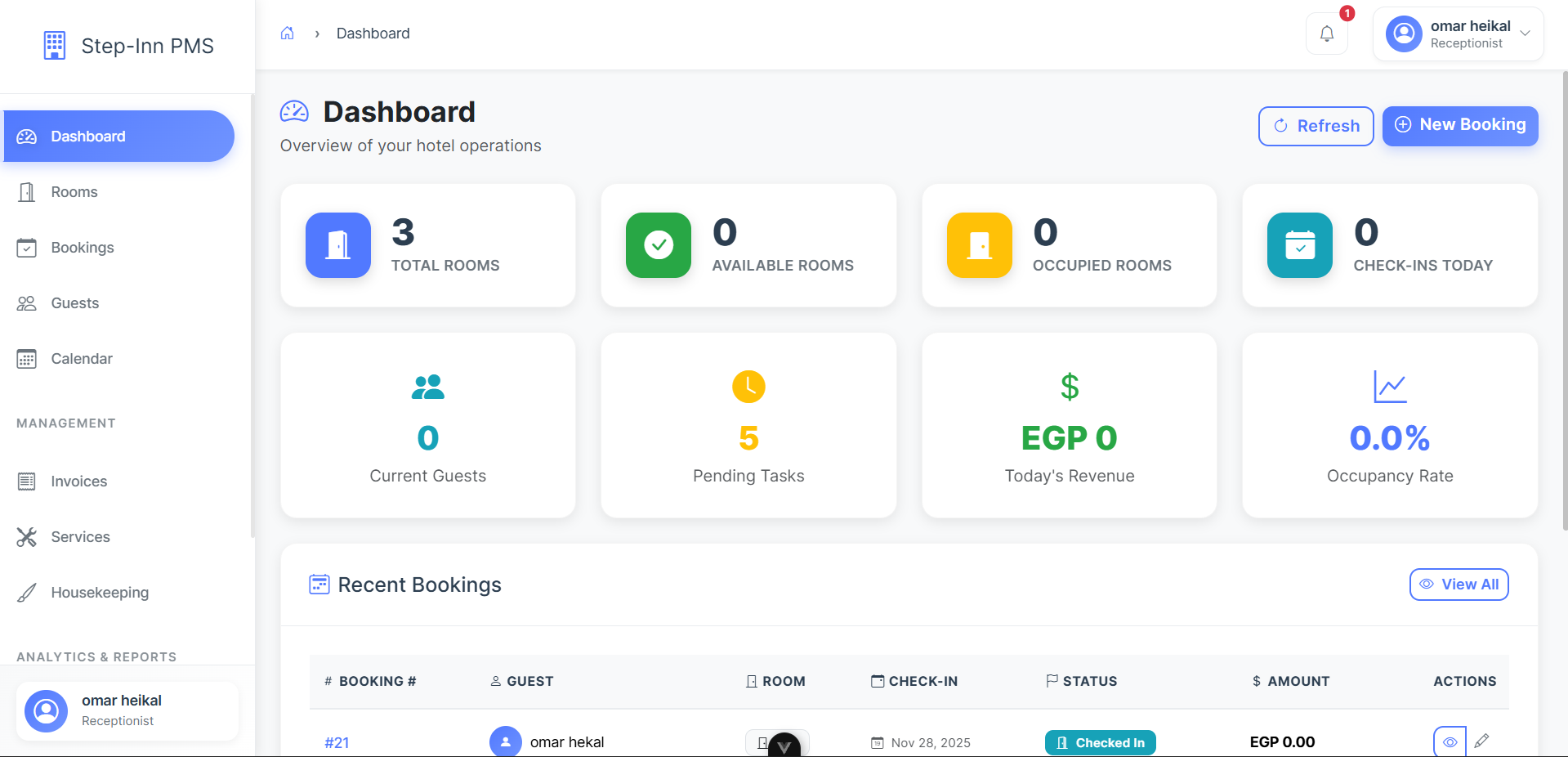This screenshot has height=757, width=1568.
Task: Open View All recent bookings
Action: coord(1459,585)
